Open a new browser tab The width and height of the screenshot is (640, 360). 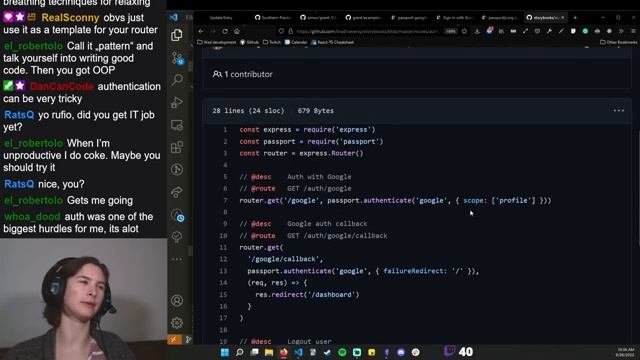coord(575,18)
